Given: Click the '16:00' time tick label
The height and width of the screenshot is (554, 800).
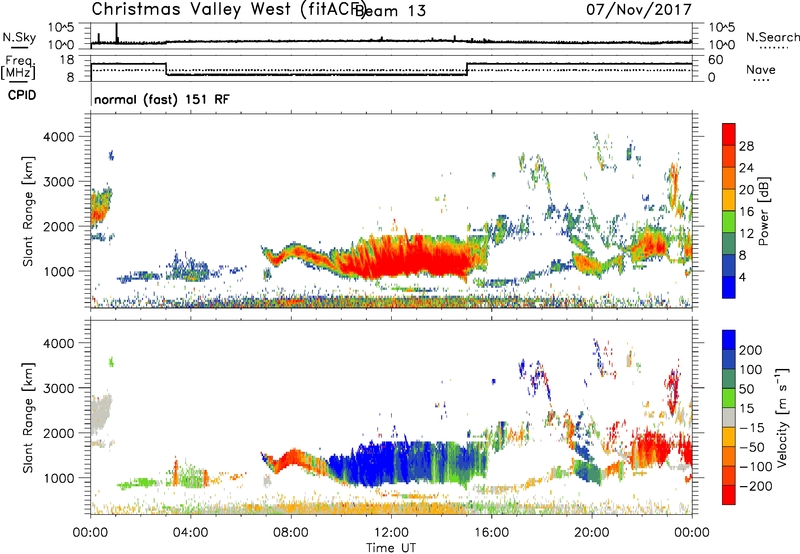Looking at the screenshot, I should (491, 533).
